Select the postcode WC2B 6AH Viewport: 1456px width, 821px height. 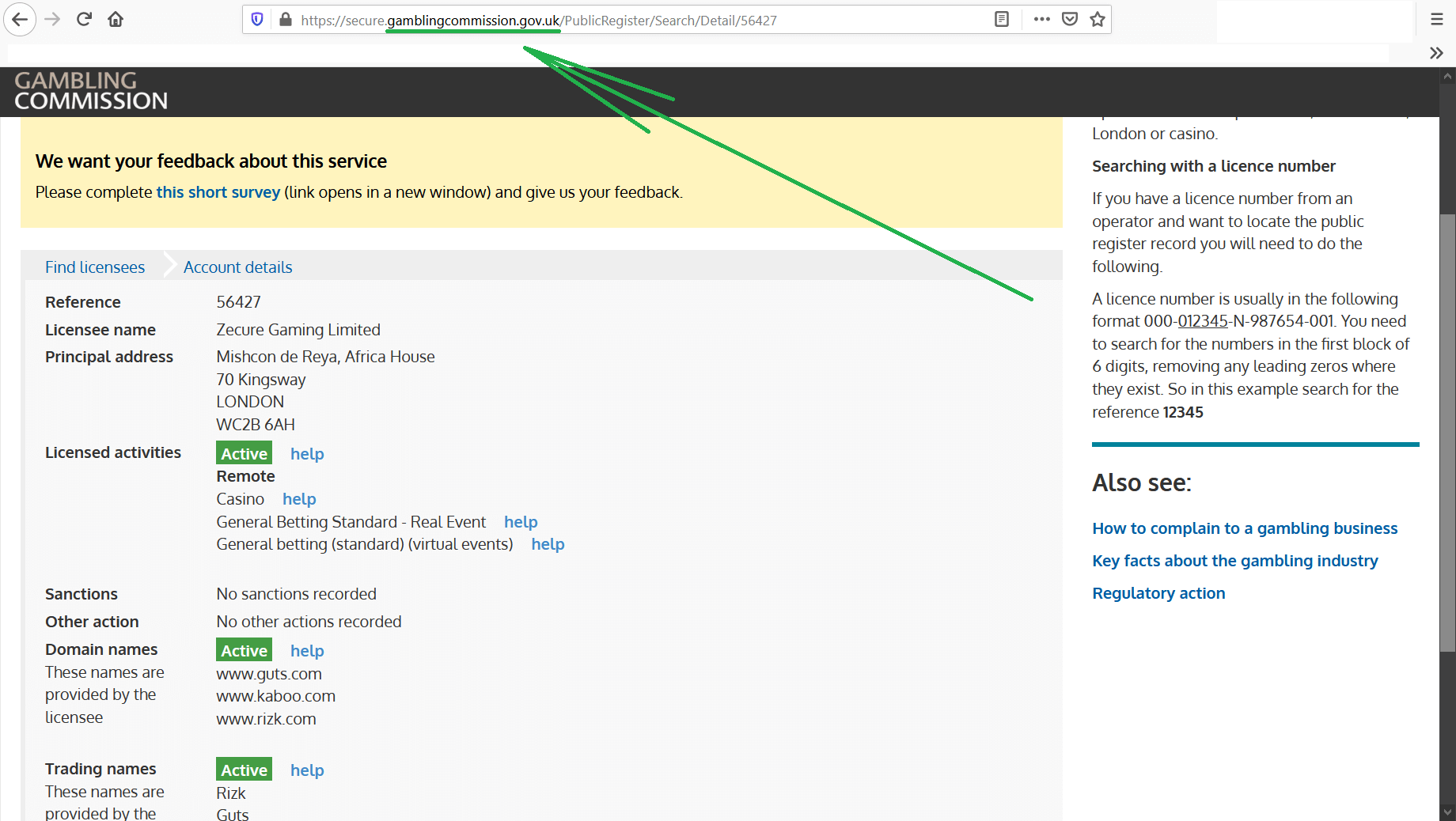256,425
